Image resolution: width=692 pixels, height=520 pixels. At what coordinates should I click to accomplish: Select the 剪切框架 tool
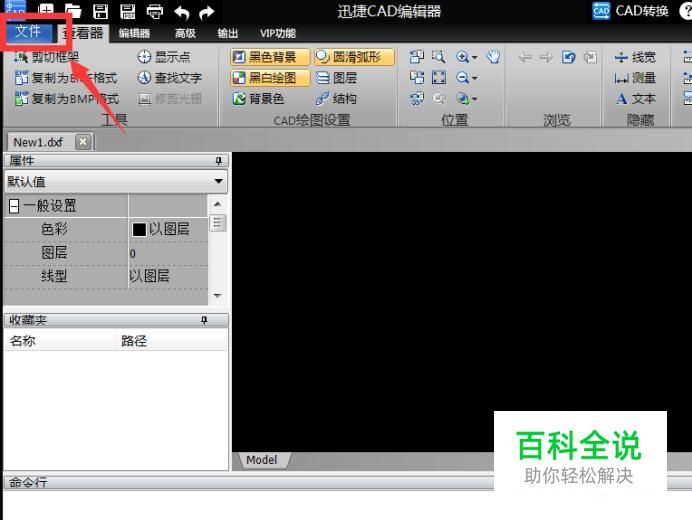[x=46, y=57]
